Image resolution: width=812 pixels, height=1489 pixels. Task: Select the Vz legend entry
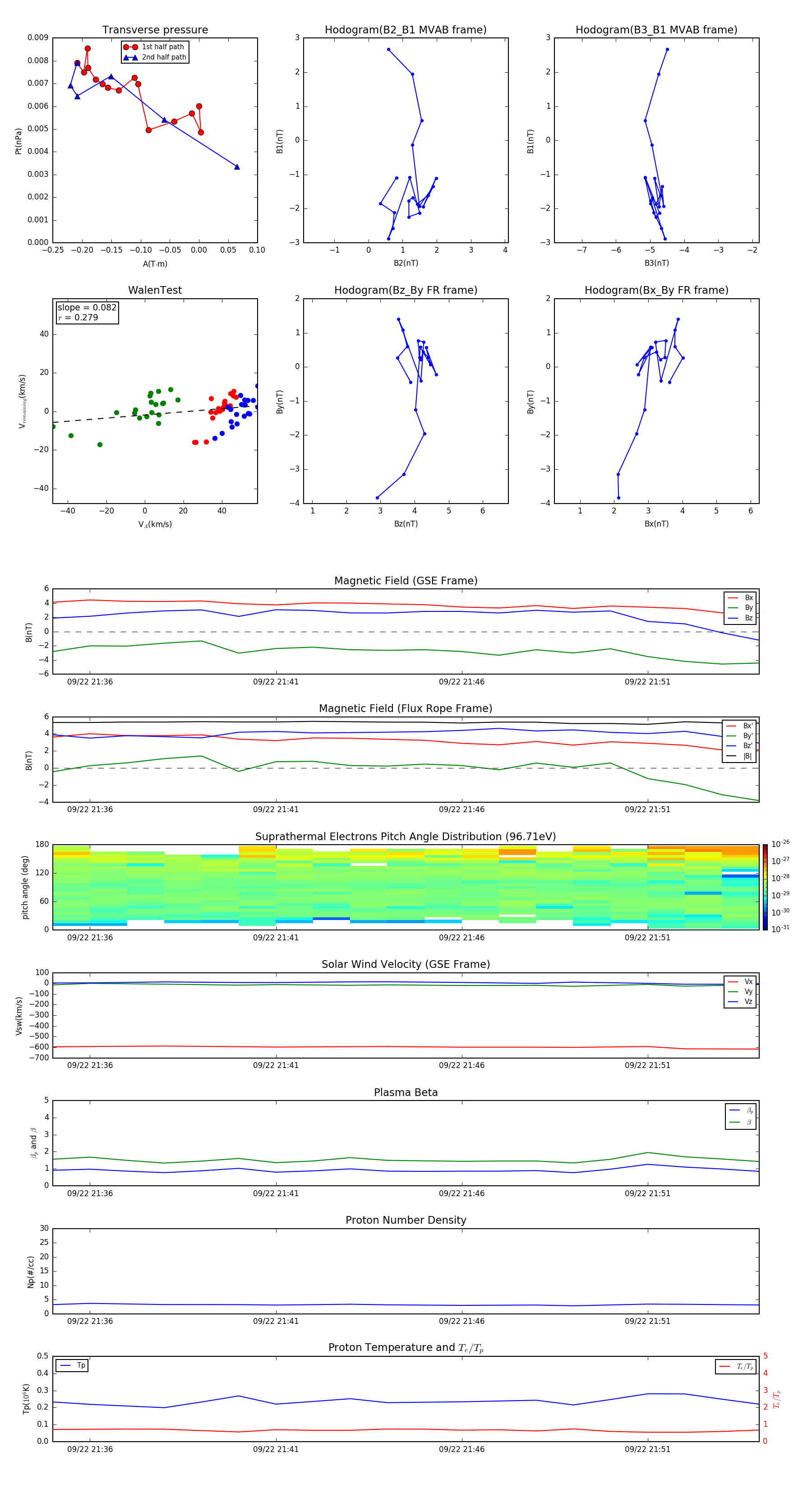coord(740,1001)
